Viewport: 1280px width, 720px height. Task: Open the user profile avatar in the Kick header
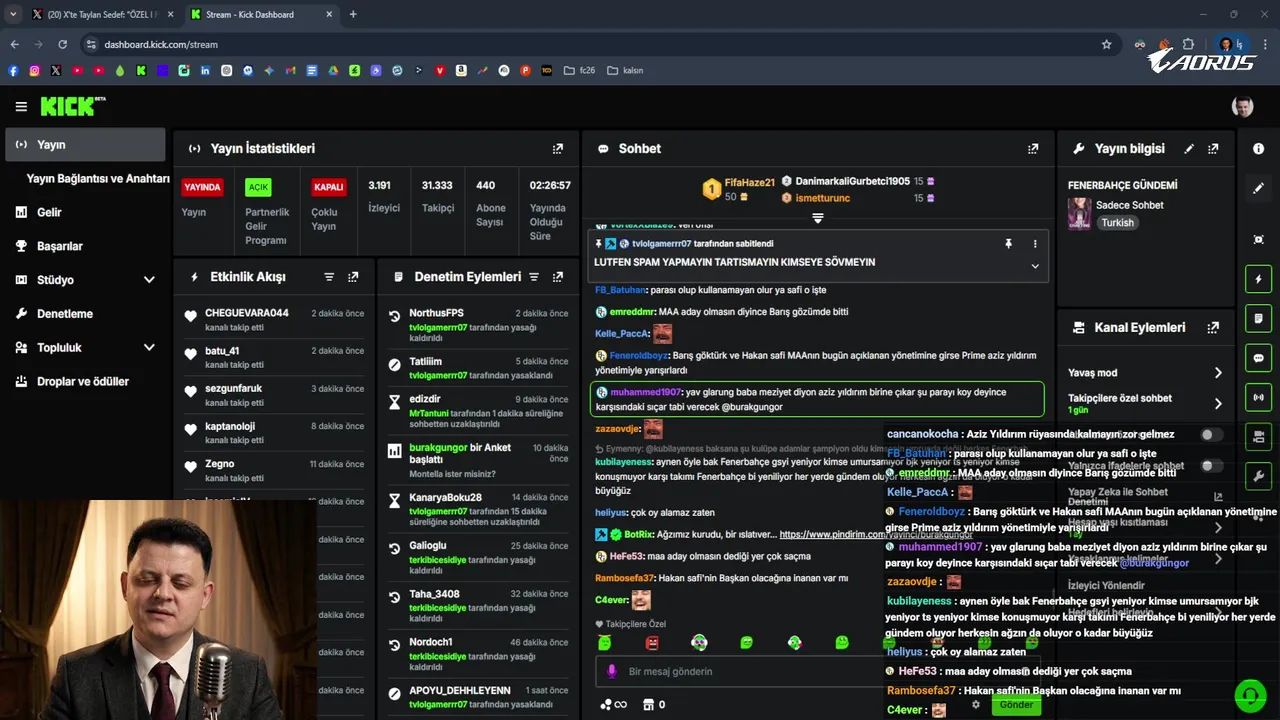click(1242, 106)
